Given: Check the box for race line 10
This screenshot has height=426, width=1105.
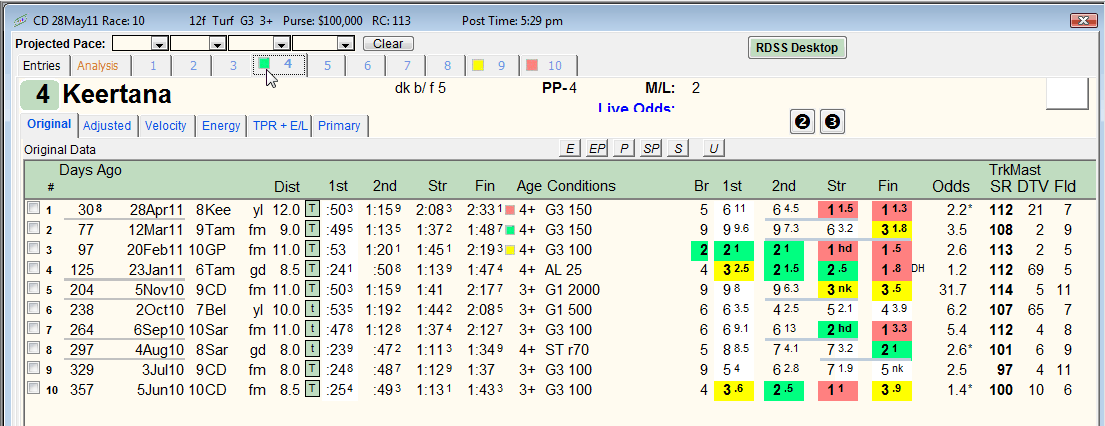Looking at the screenshot, I should [x=32, y=389].
